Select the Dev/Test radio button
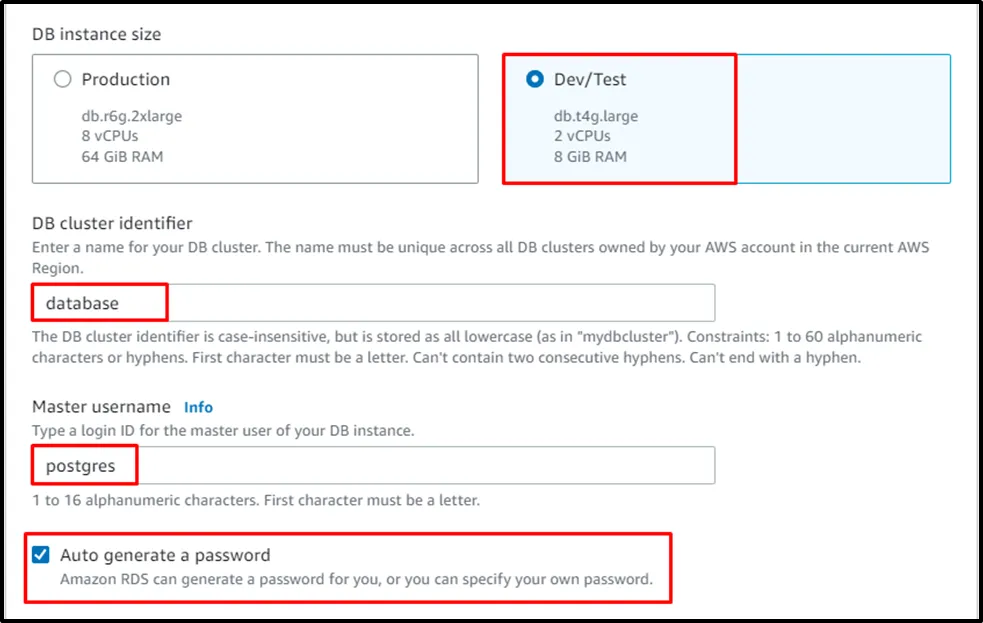983x623 pixels. (535, 80)
